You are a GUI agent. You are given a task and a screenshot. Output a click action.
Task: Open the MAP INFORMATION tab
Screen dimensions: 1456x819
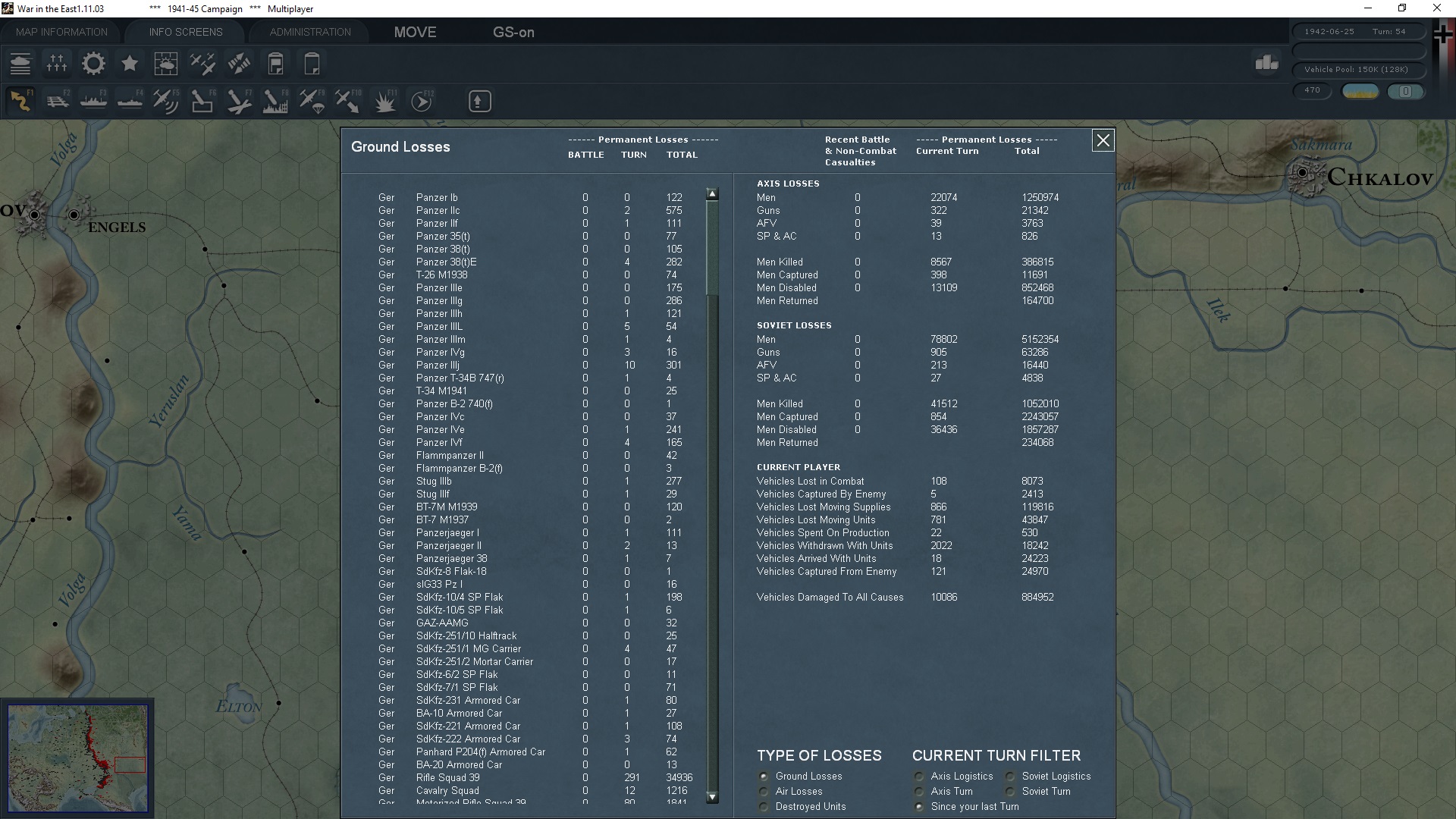(x=61, y=32)
